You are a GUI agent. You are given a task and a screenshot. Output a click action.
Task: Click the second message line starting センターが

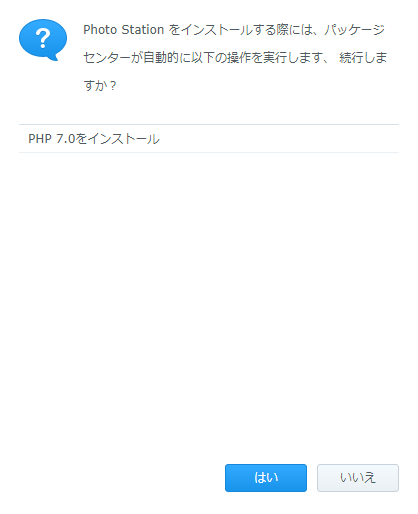click(235, 58)
